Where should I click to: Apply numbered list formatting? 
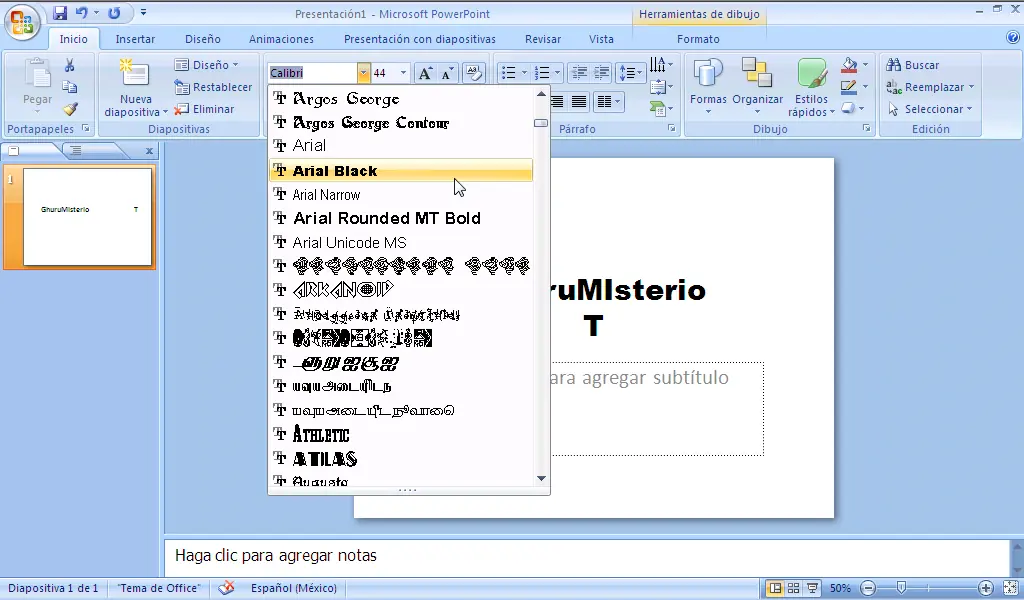point(542,73)
